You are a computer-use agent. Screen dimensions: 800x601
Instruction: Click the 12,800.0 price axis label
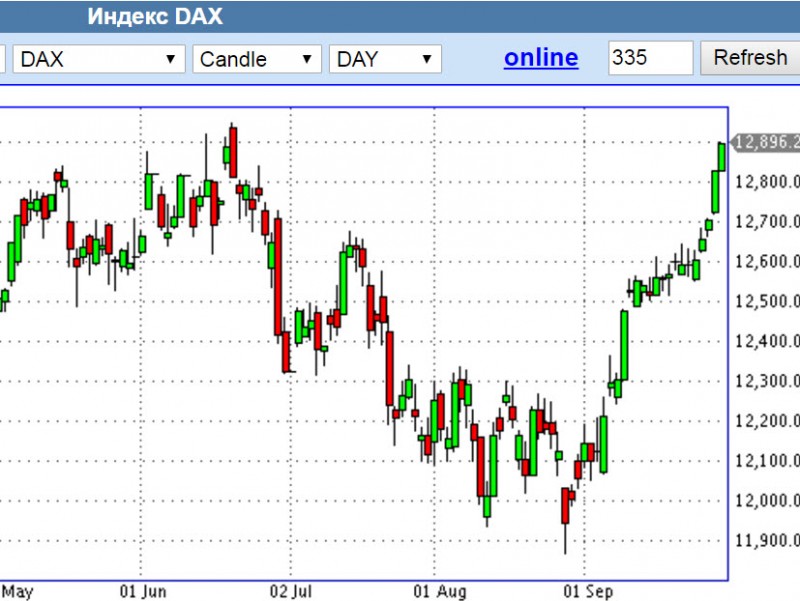pyautogui.click(x=767, y=182)
